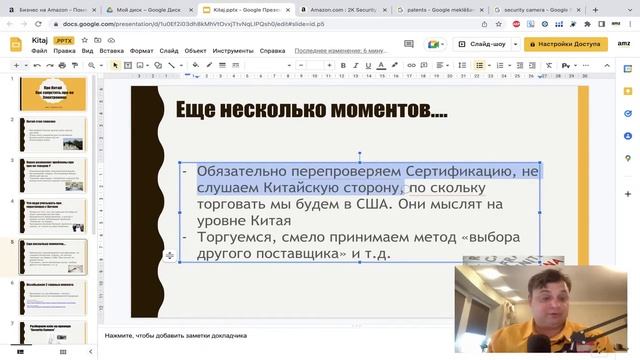This screenshot has width=640, height=360.
Task: Switch to the Amazon.com 2K Security tab
Action: pyautogui.click(x=344, y=10)
